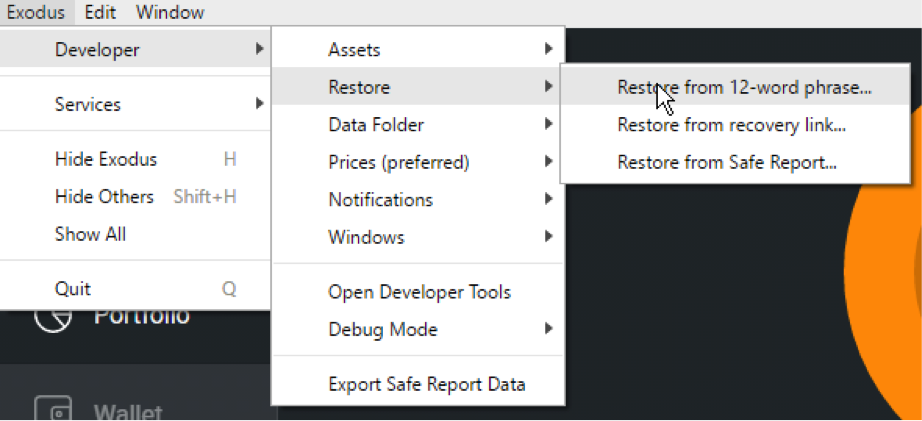
Task: Open the Windows submenu
Action: coord(418,237)
